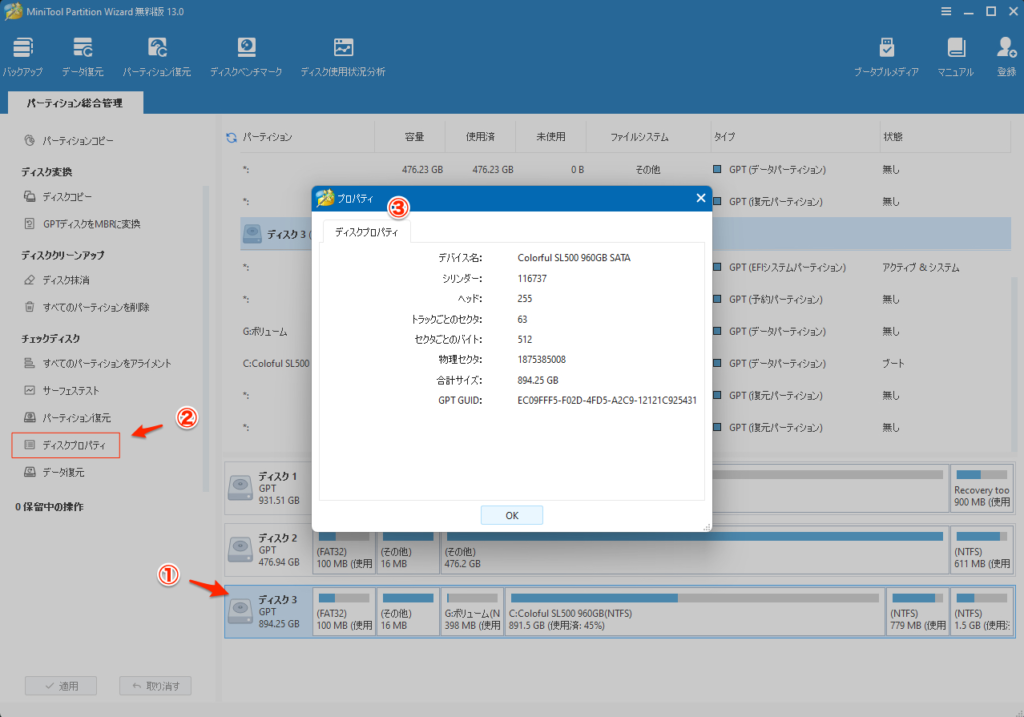Select the ディスクプロパティ tab in the dialog
This screenshot has height=717, width=1024.
(366, 232)
